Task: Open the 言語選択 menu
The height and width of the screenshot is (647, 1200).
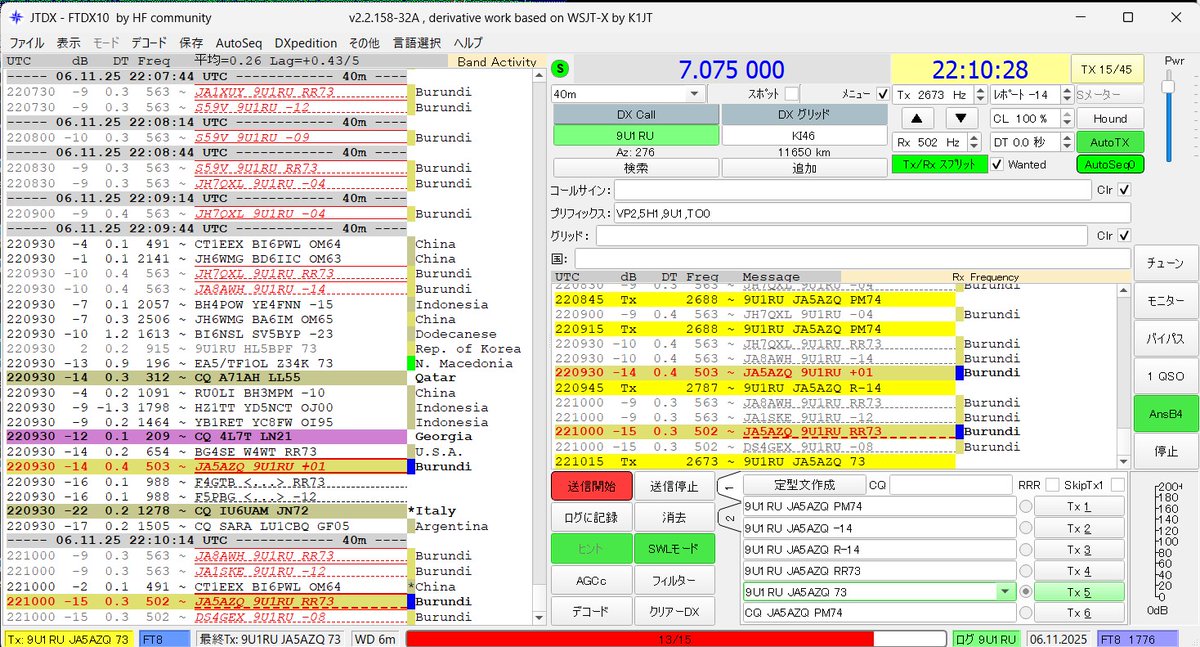Action: coord(417,43)
